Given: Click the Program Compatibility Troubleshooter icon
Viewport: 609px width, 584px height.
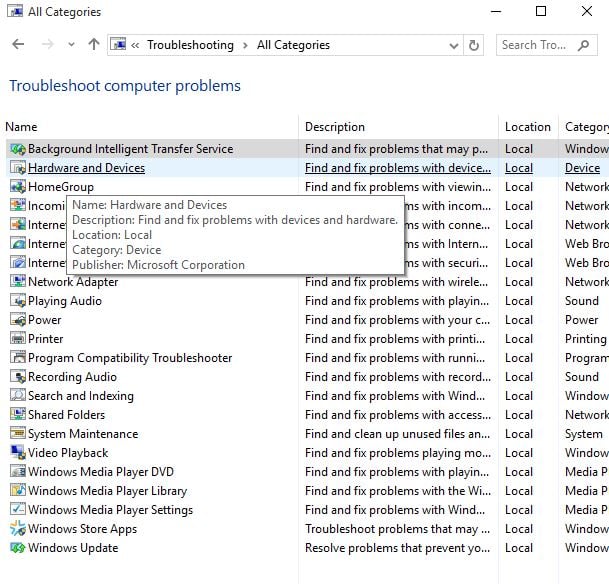Looking at the screenshot, I should tap(18, 358).
